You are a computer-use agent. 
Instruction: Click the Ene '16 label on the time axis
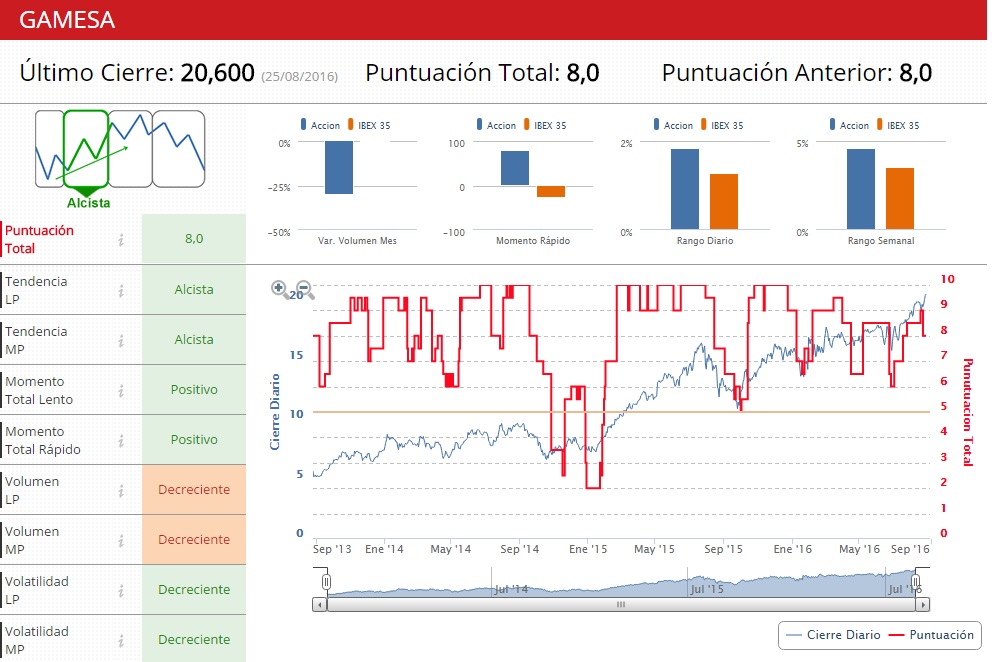pos(793,549)
